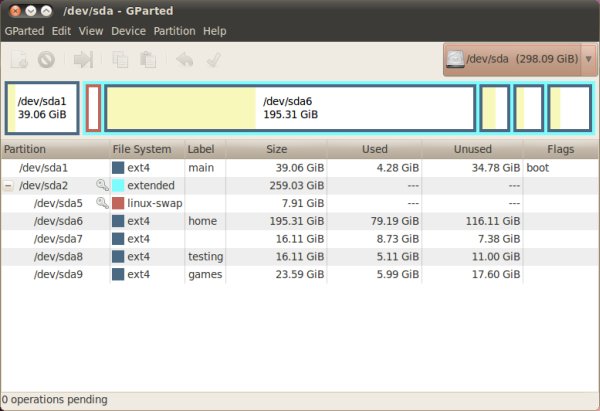The width and height of the screenshot is (600, 411).
Task: Click the 79.19 GiB used value
Action: click(x=395, y=221)
